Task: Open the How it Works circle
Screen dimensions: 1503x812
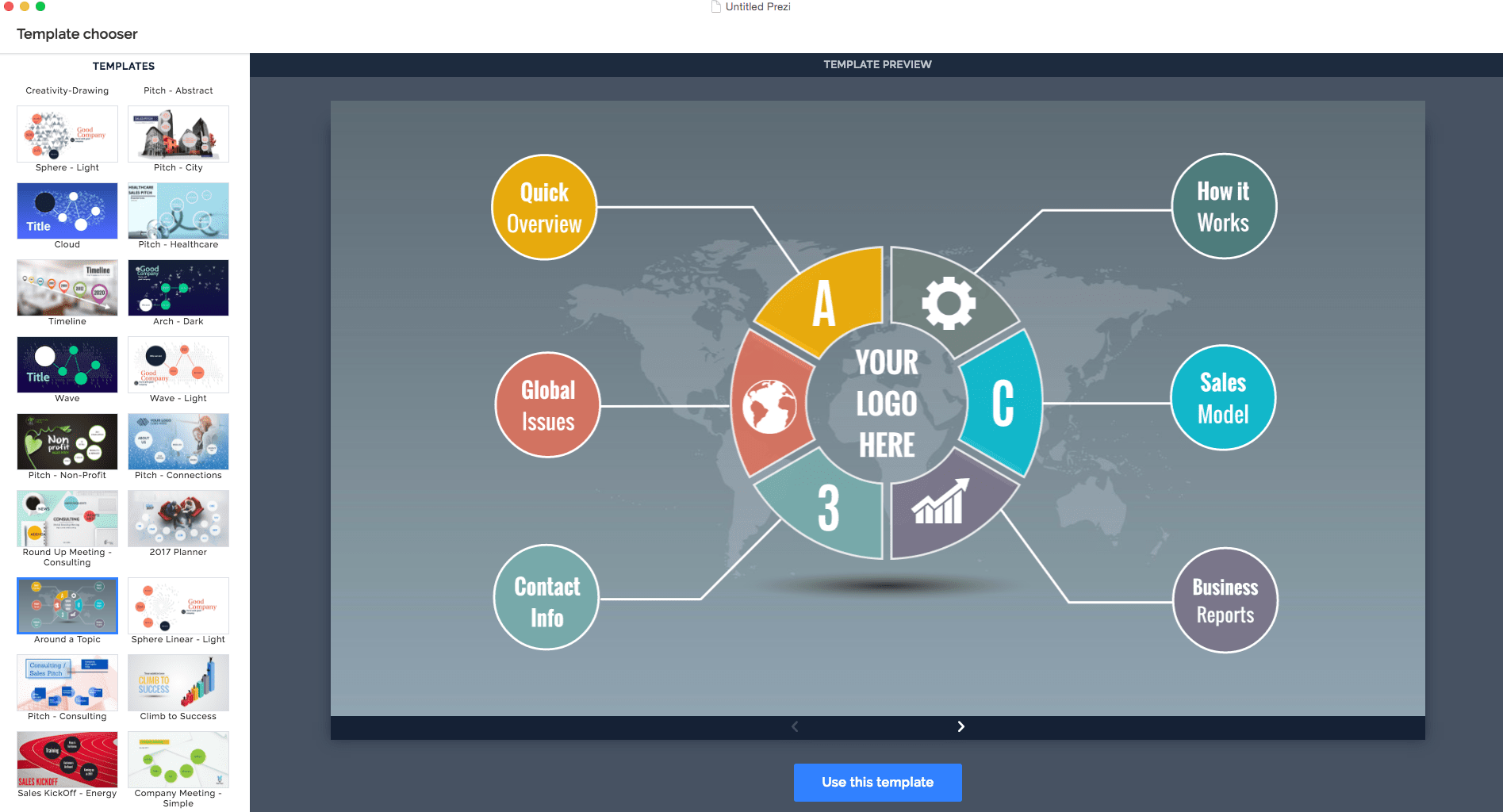Action: (x=1223, y=206)
